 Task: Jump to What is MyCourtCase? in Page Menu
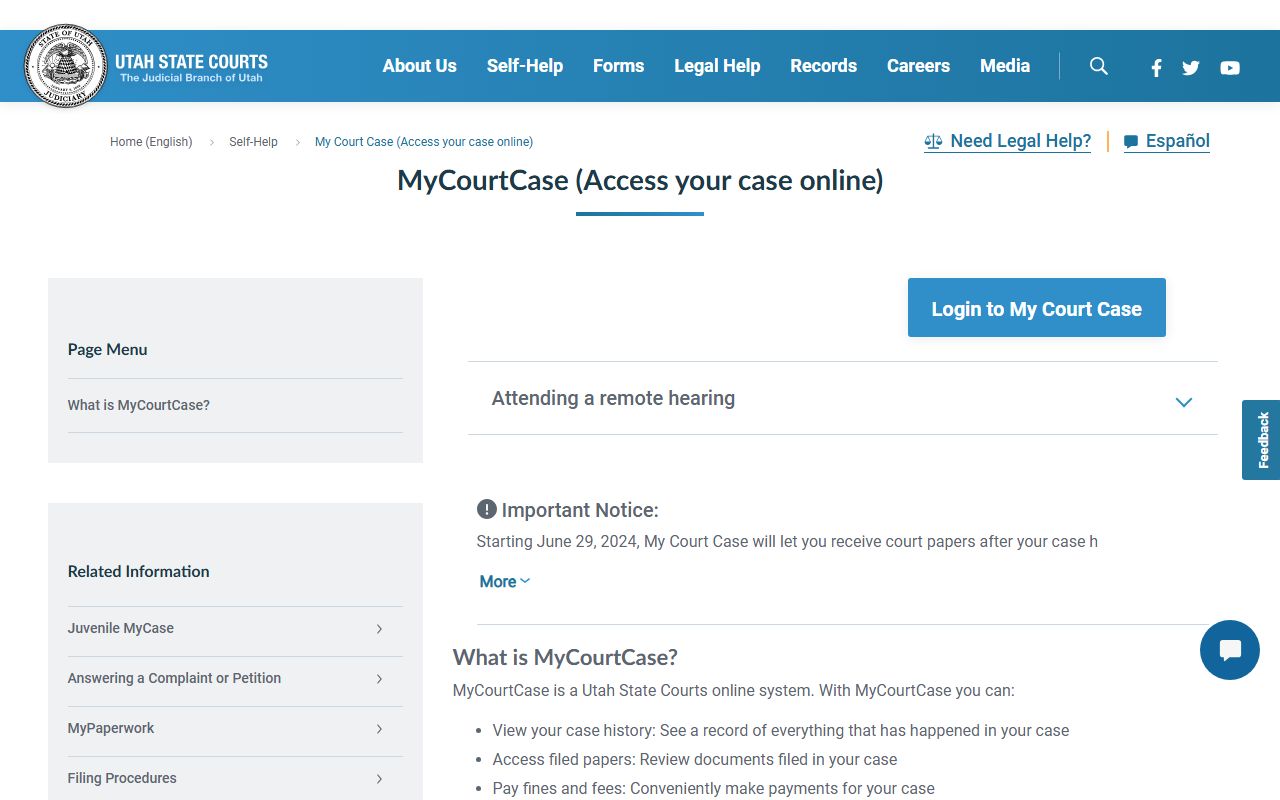[139, 405]
